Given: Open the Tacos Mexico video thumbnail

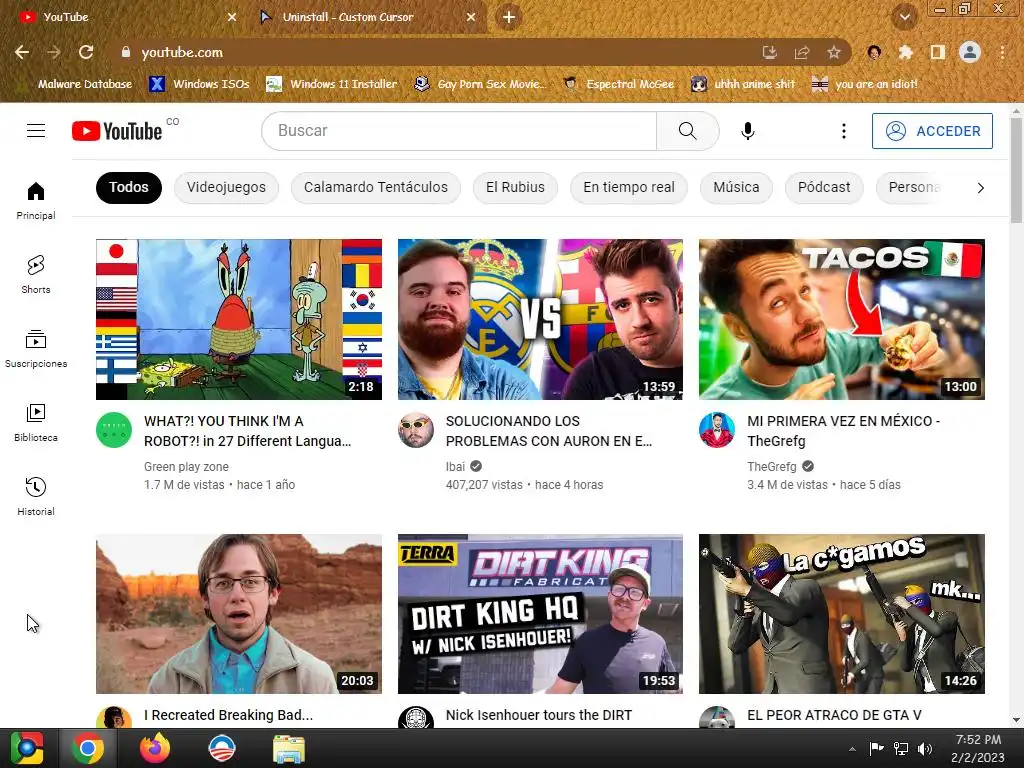Looking at the screenshot, I should click(841, 319).
